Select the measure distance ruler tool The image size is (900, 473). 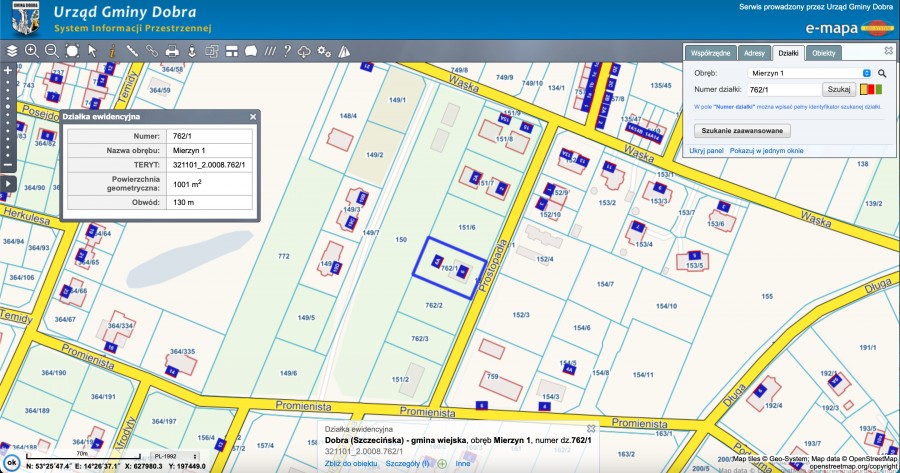131,50
